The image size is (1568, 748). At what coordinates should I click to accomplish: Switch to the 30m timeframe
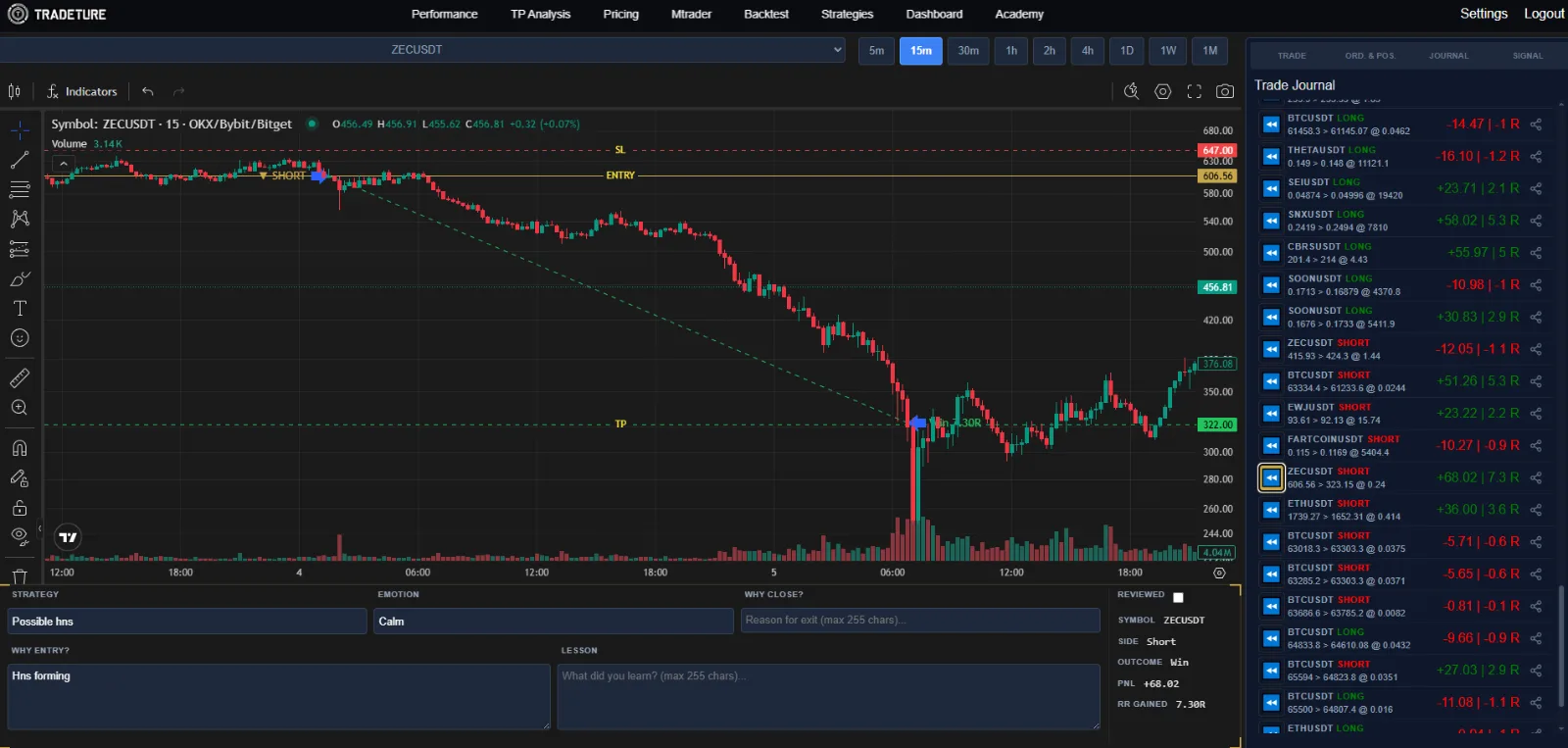click(968, 51)
